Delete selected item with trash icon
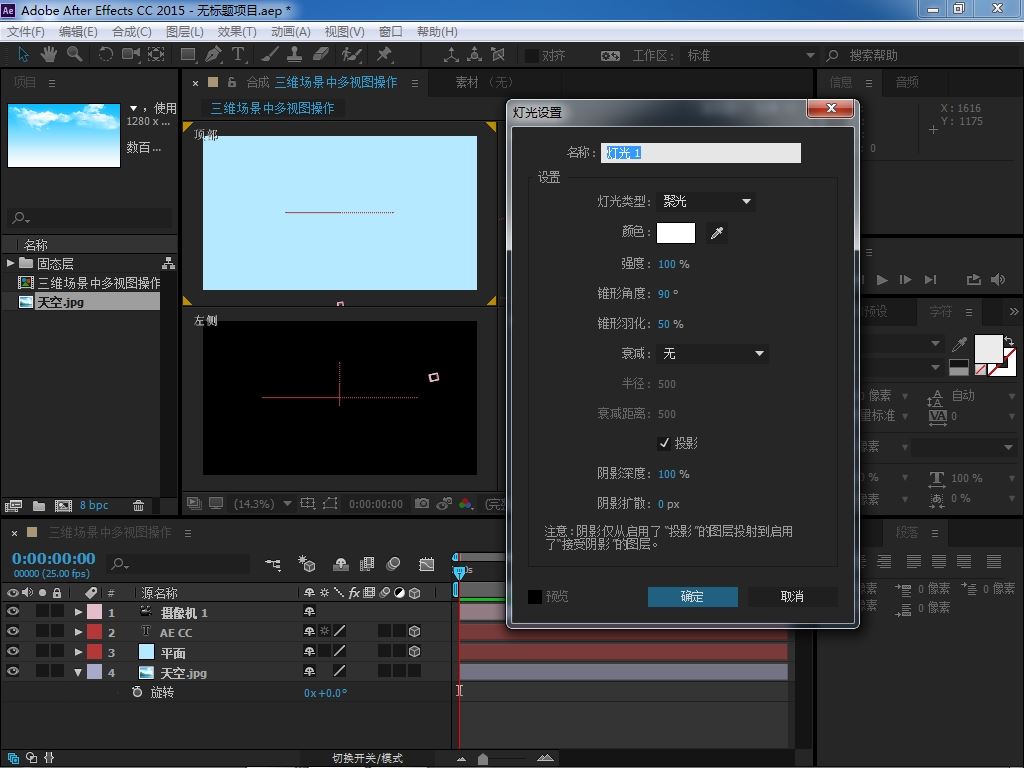 [139, 506]
